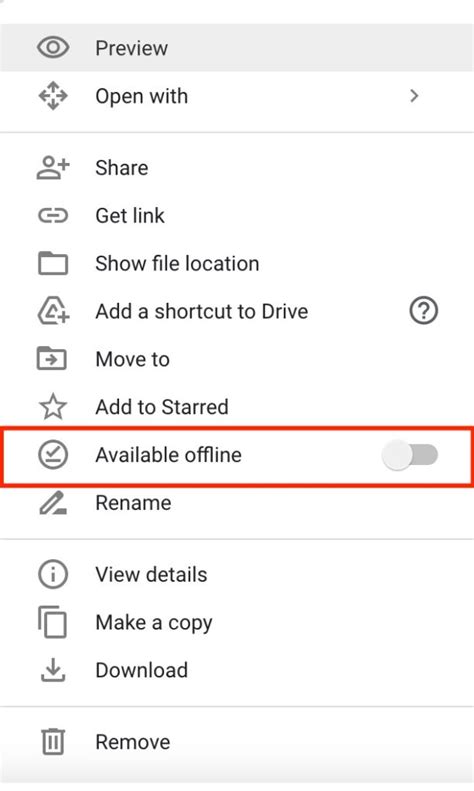Expand the Open with submenu arrow
This screenshot has width=474, height=791.
(x=414, y=96)
